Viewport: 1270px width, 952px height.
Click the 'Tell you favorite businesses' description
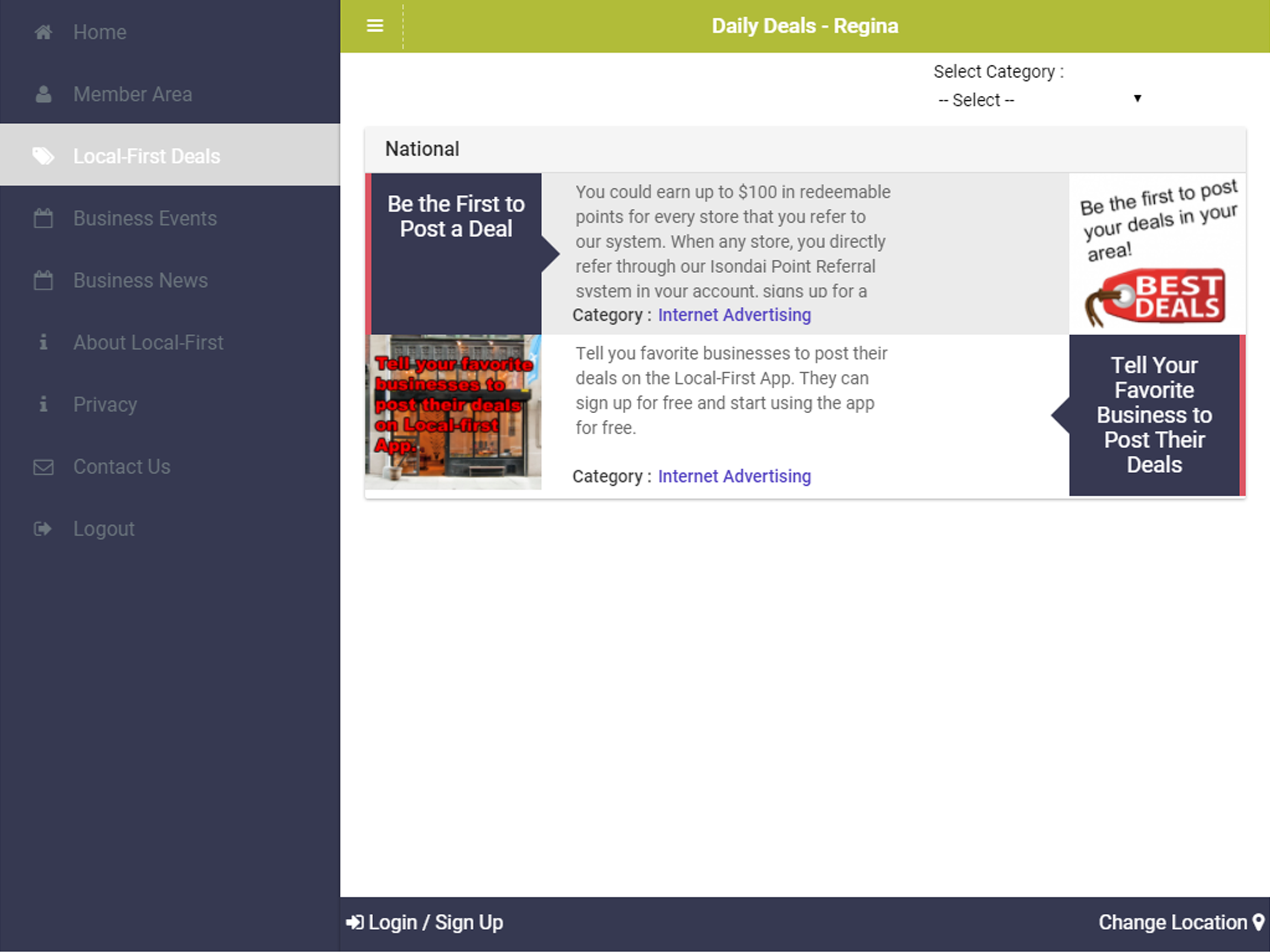tap(731, 390)
